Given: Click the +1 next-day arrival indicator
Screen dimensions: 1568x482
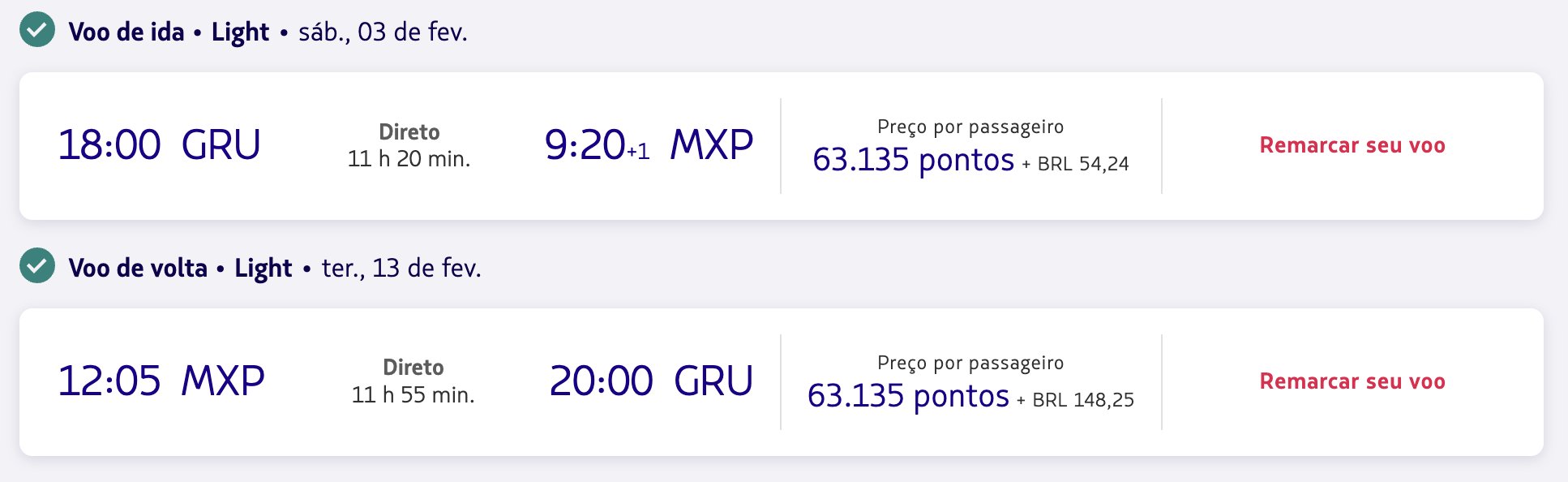Looking at the screenshot, I should point(638,152).
